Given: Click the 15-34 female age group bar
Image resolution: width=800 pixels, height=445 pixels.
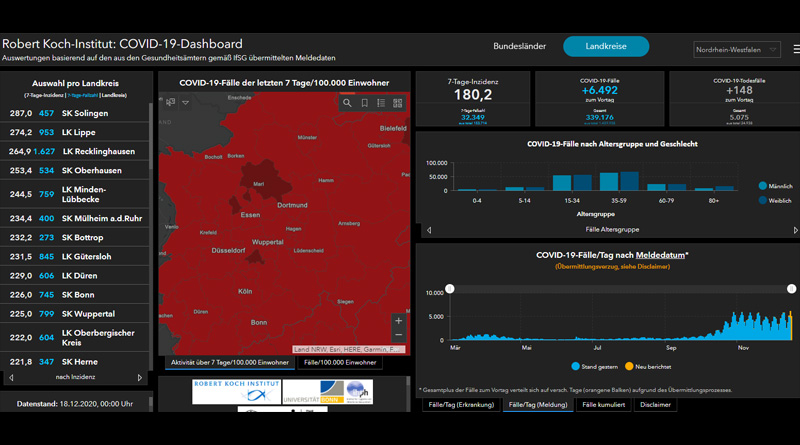Looking at the screenshot, I should pos(582,183).
